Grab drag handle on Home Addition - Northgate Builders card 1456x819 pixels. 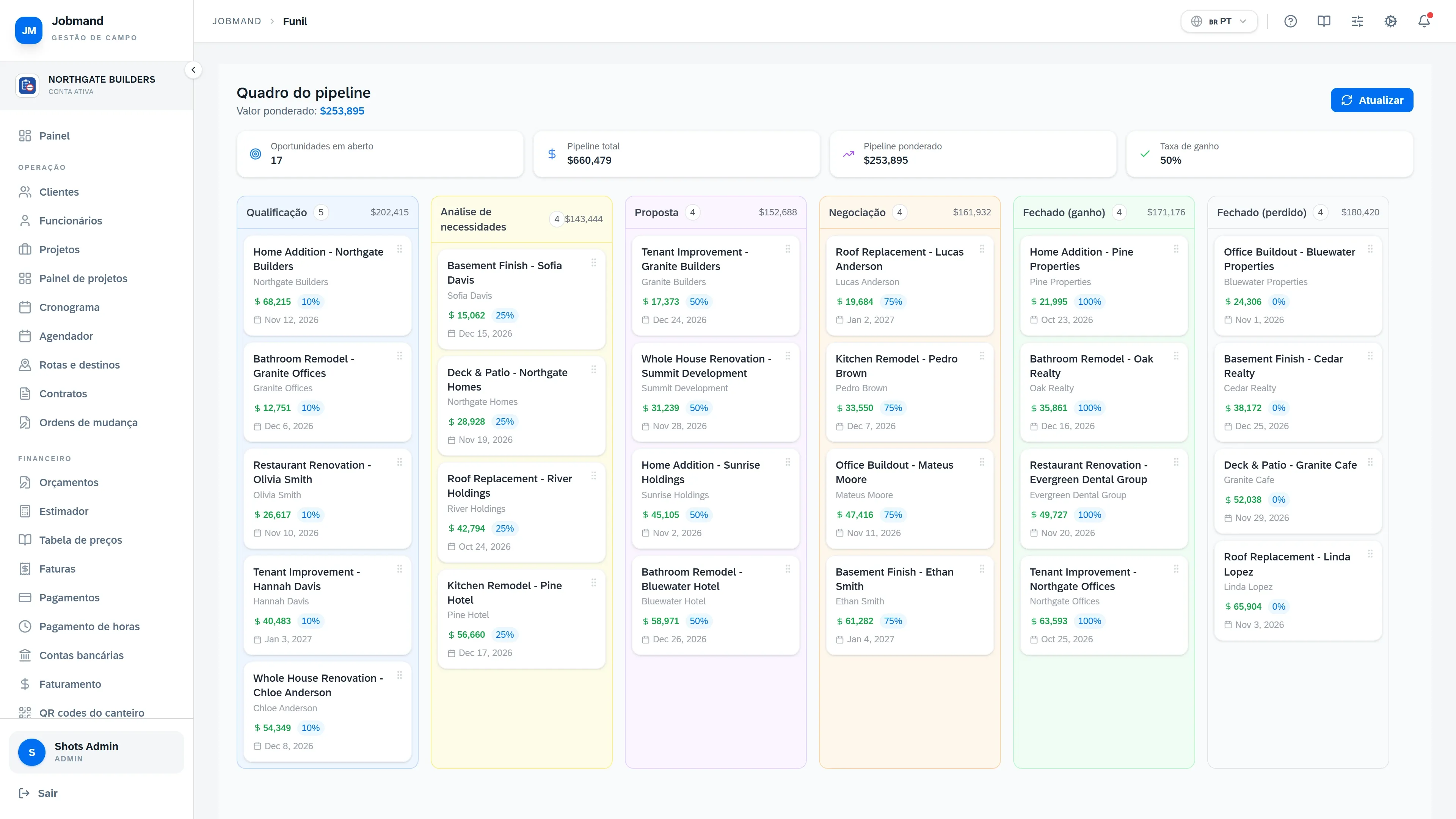point(400,249)
